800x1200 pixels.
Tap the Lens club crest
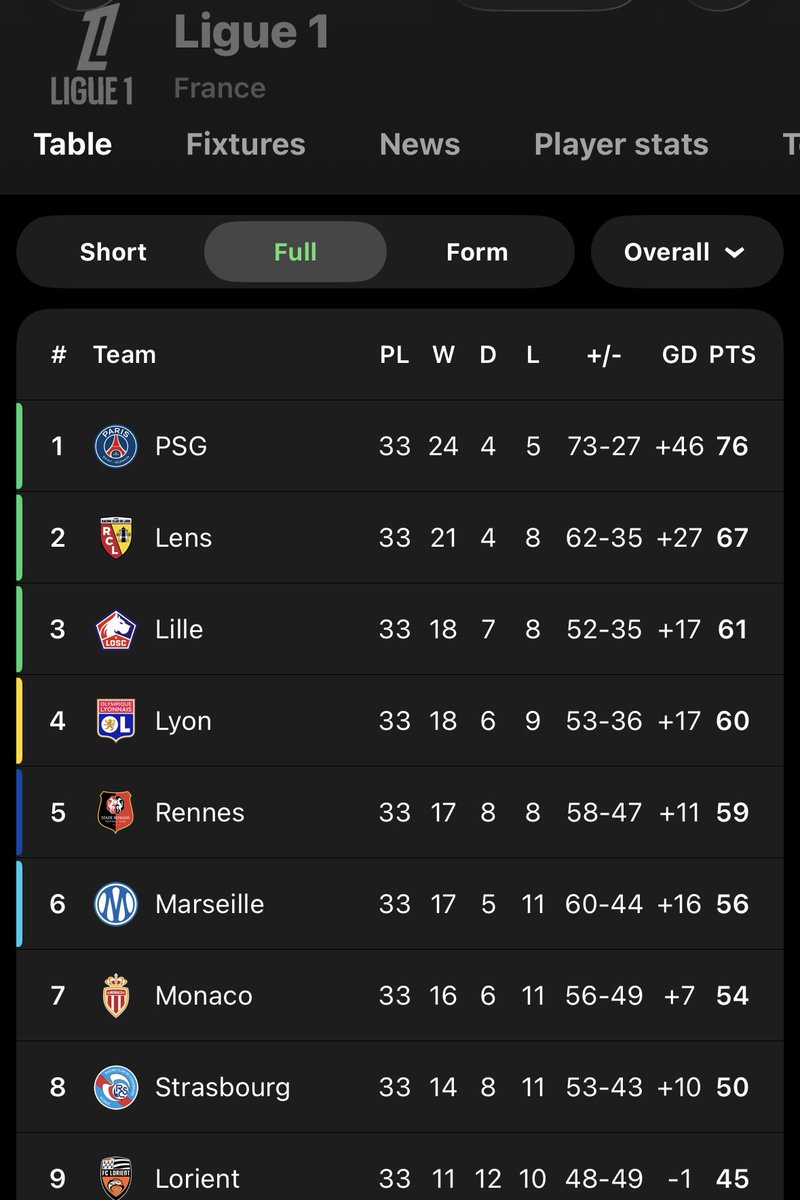tap(116, 538)
